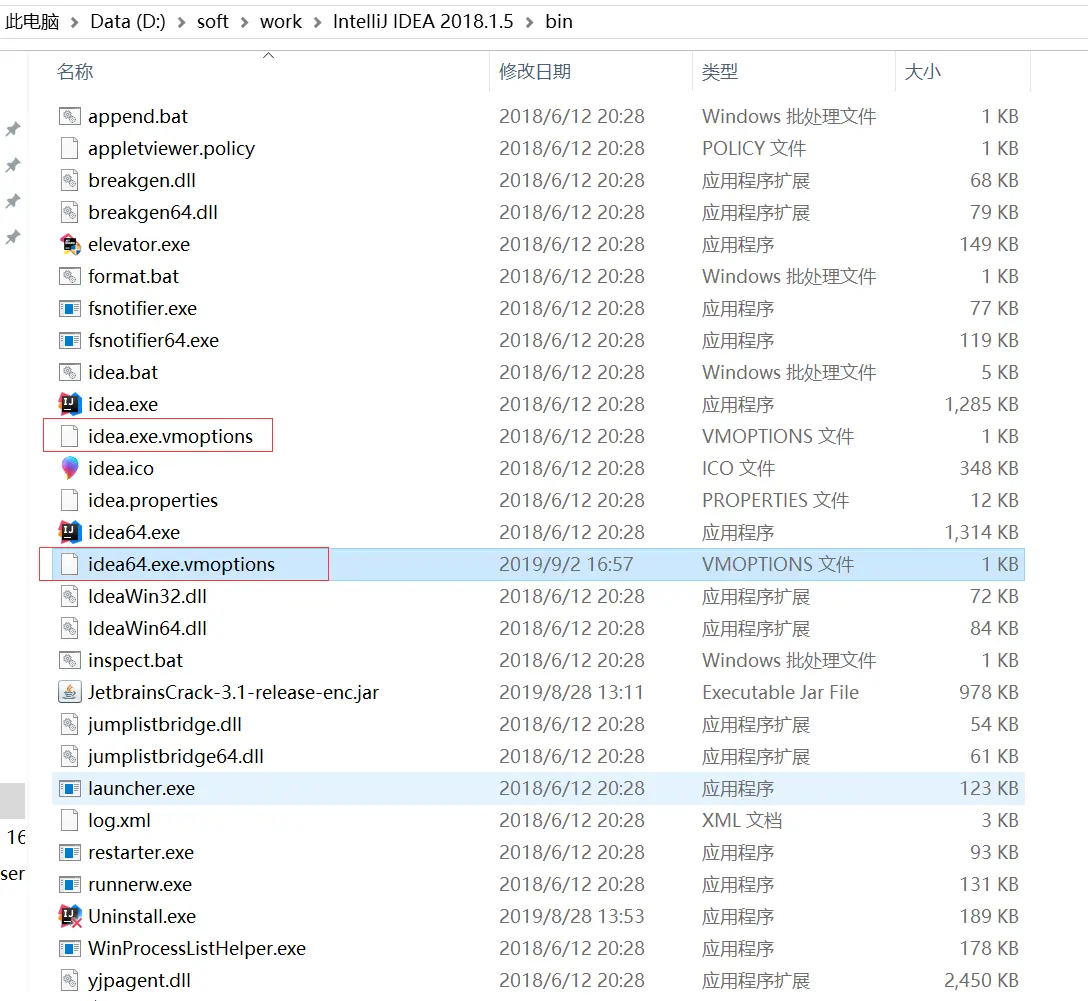1088x1001 pixels.
Task: Click the append.bat file icon
Action: tap(69, 117)
